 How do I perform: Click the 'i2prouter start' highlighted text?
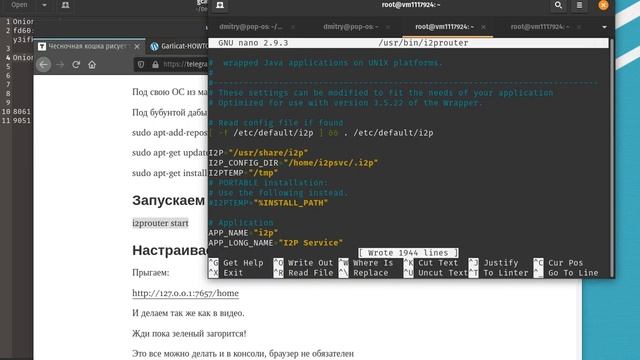[160, 223]
